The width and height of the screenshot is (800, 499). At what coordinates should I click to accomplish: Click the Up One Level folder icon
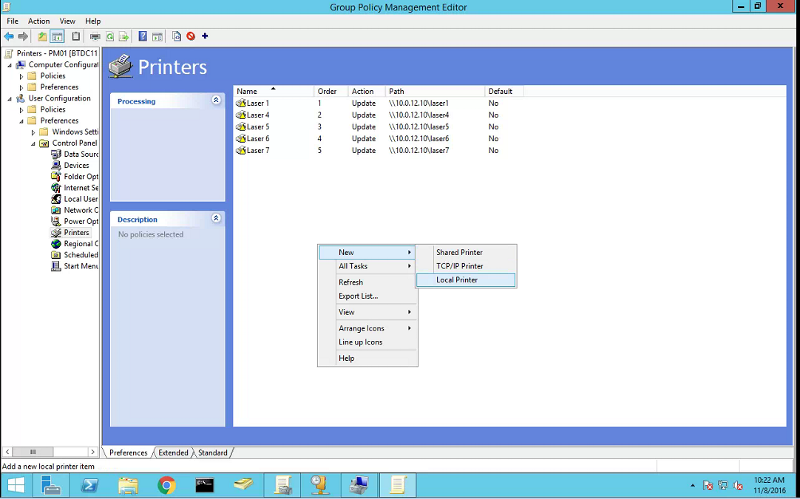pos(42,36)
